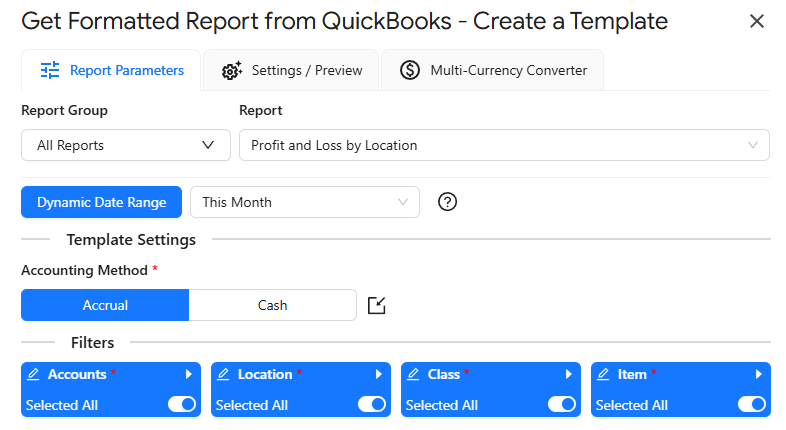Click the pencil edit icon on Class filter

point(413,374)
